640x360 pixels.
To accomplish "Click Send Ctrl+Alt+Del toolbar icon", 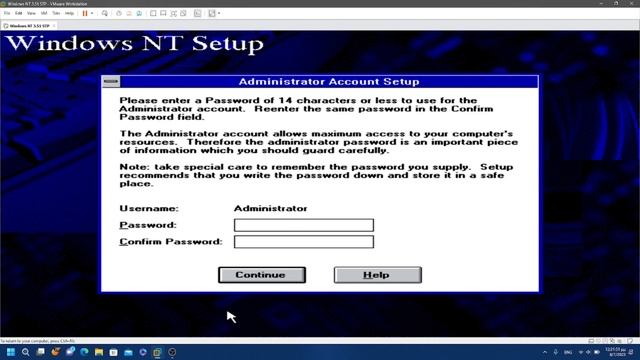I will 105,13.
